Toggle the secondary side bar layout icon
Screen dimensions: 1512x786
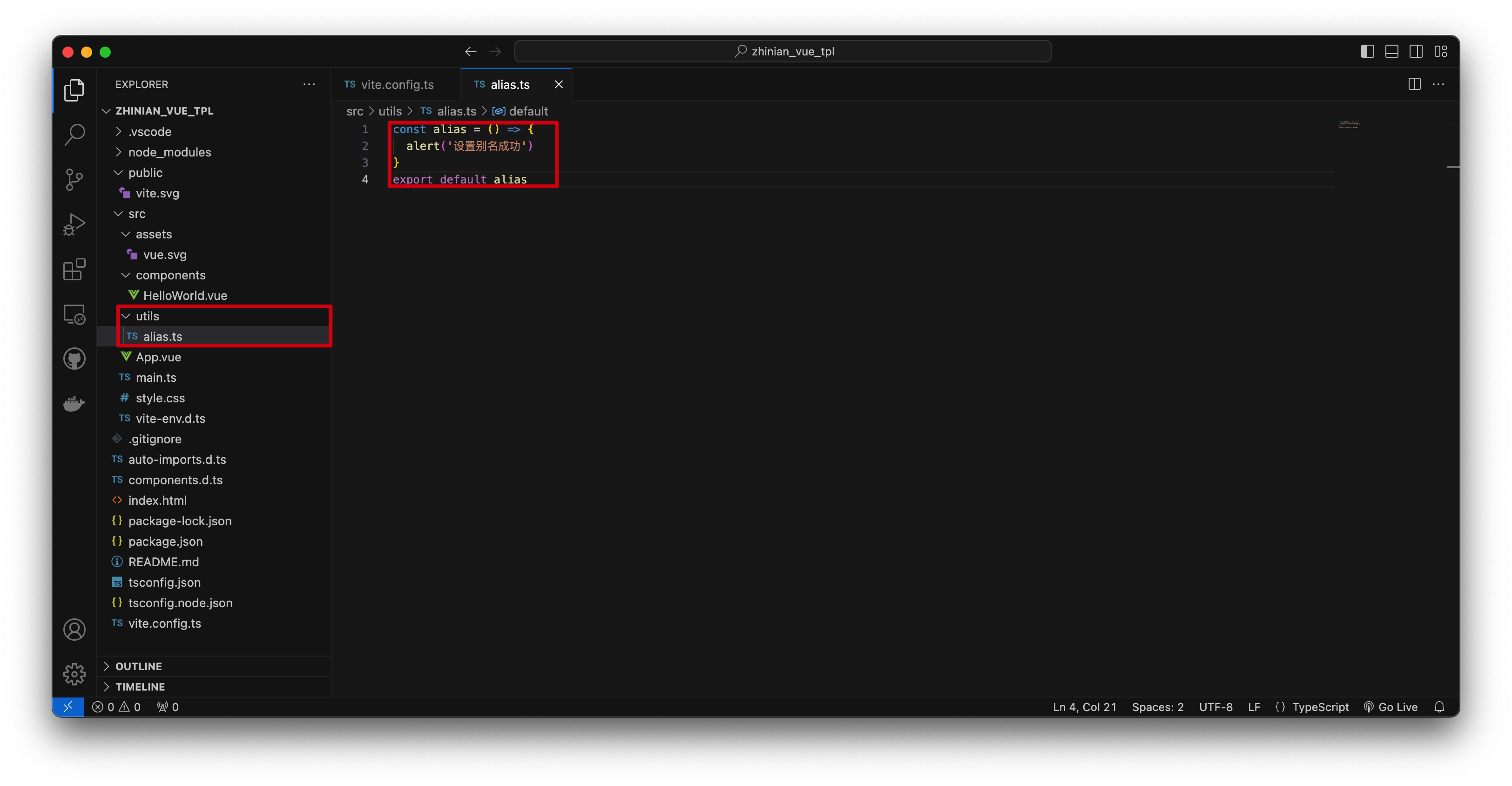[x=1416, y=52]
